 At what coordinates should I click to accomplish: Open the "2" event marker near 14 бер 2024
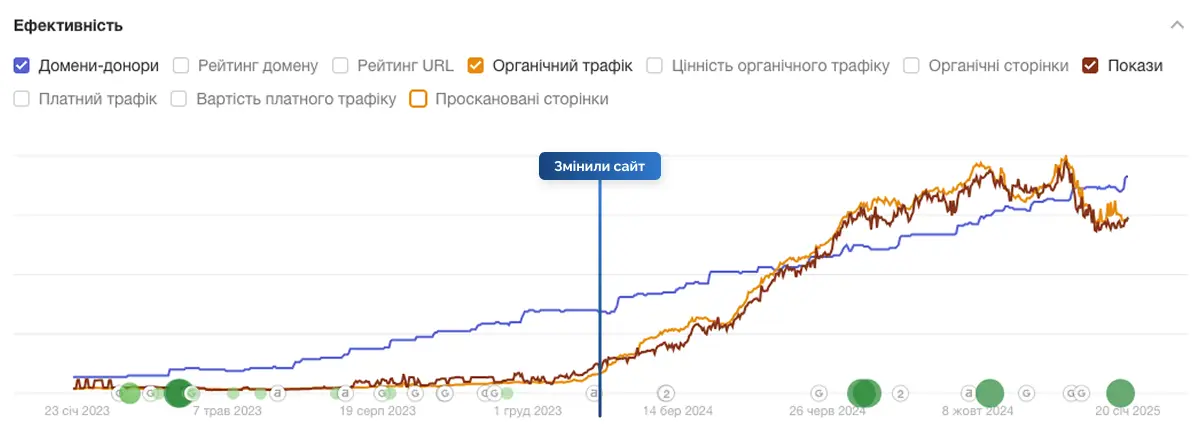[667, 393]
